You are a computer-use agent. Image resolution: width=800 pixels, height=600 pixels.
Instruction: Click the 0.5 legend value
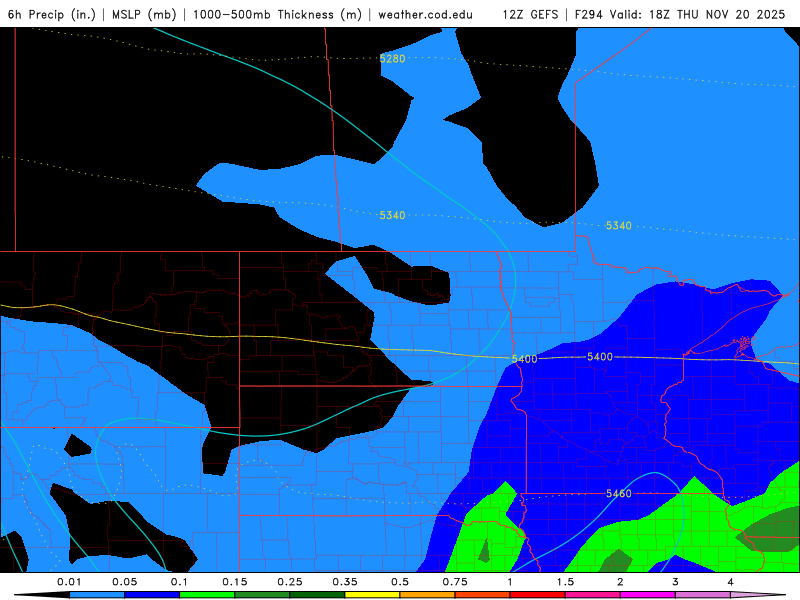(400, 582)
